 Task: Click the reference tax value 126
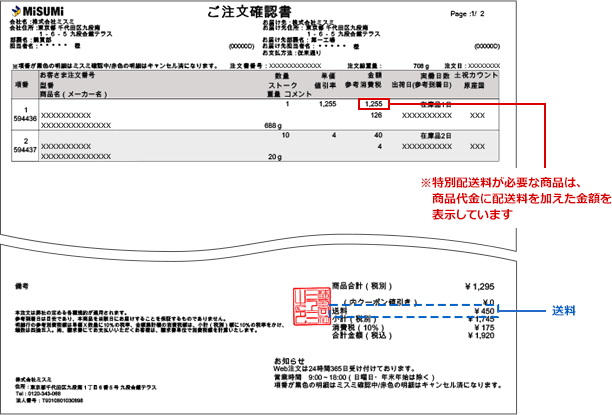376,115
